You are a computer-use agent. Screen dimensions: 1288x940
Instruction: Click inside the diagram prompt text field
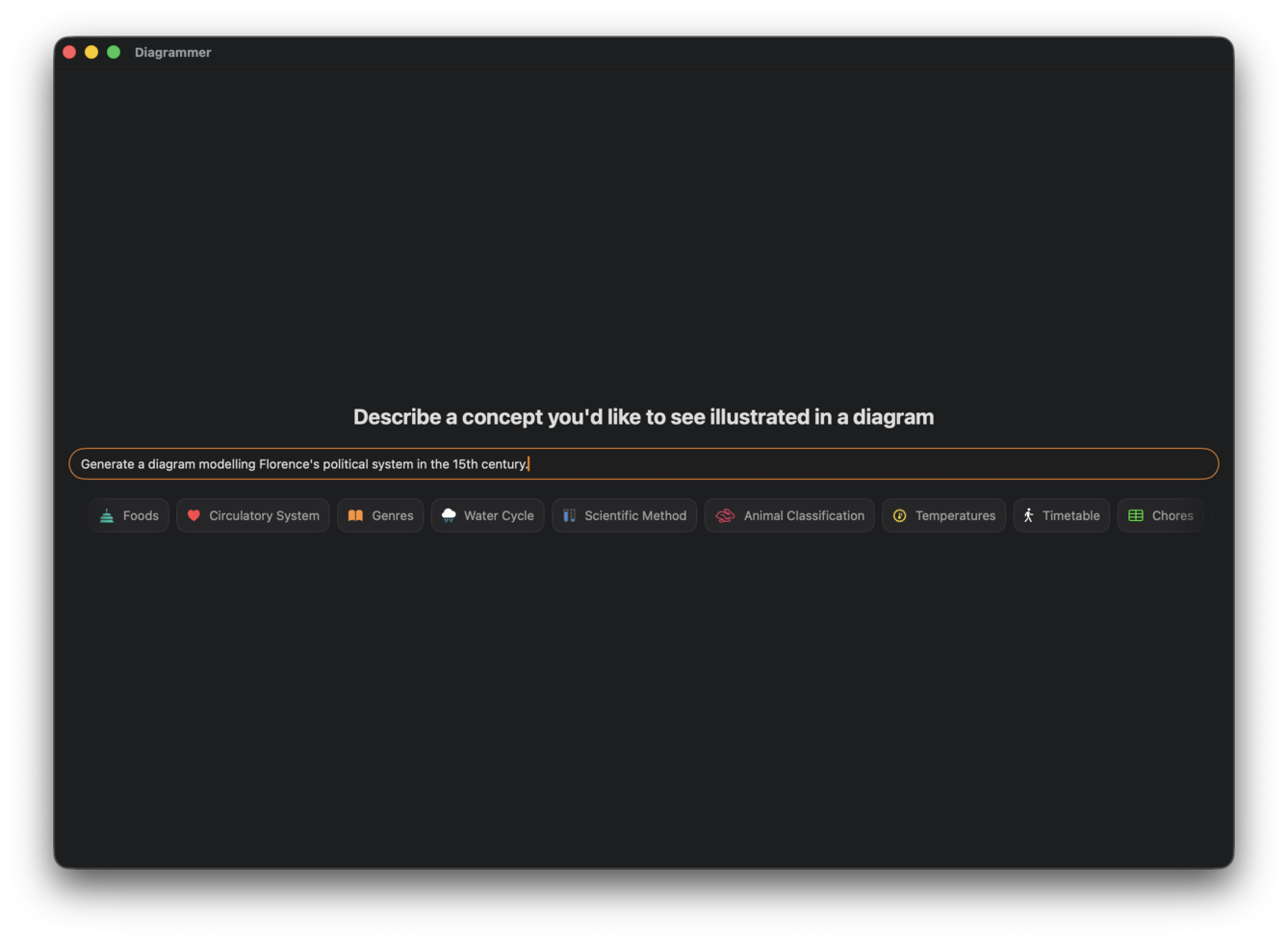[x=643, y=463]
